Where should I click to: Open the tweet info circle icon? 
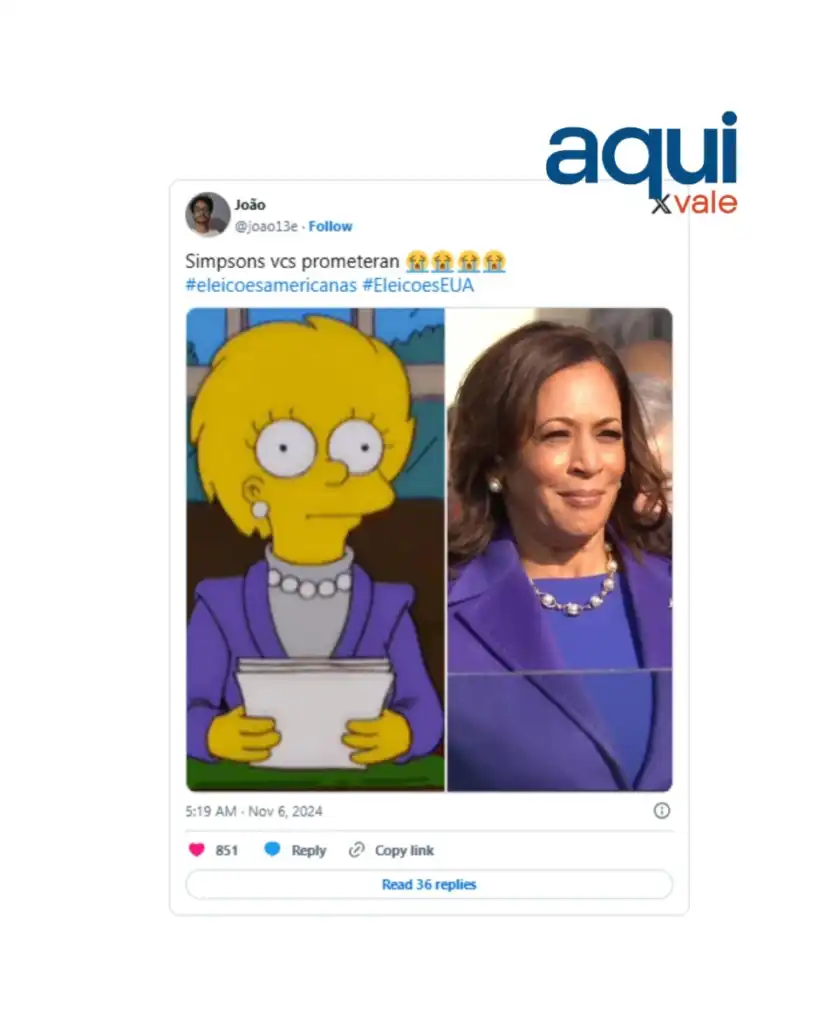[x=662, y=810]
